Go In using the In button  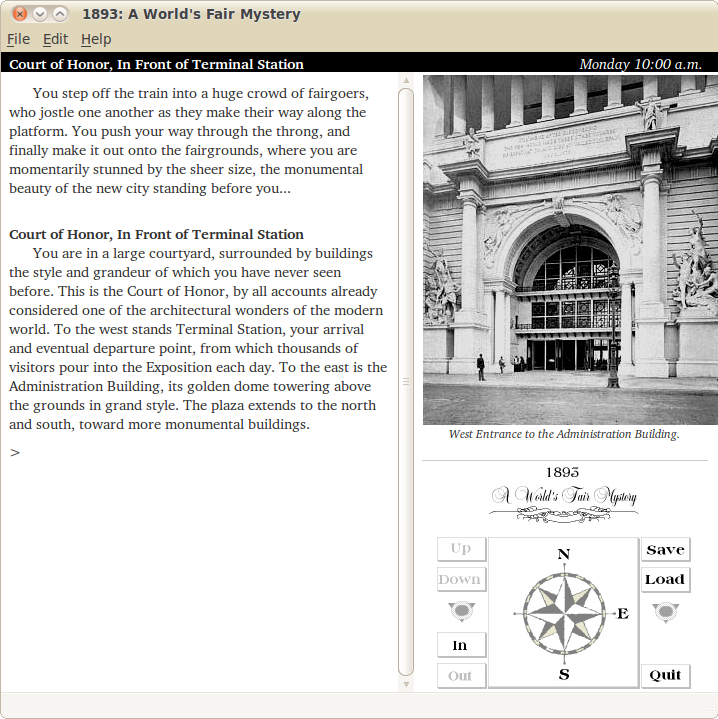pos(461,645)
